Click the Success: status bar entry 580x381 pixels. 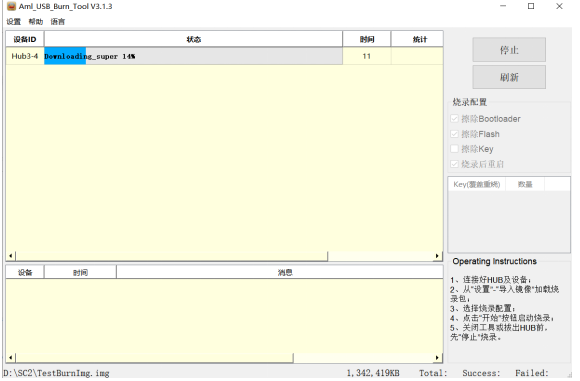coord(481,373)
